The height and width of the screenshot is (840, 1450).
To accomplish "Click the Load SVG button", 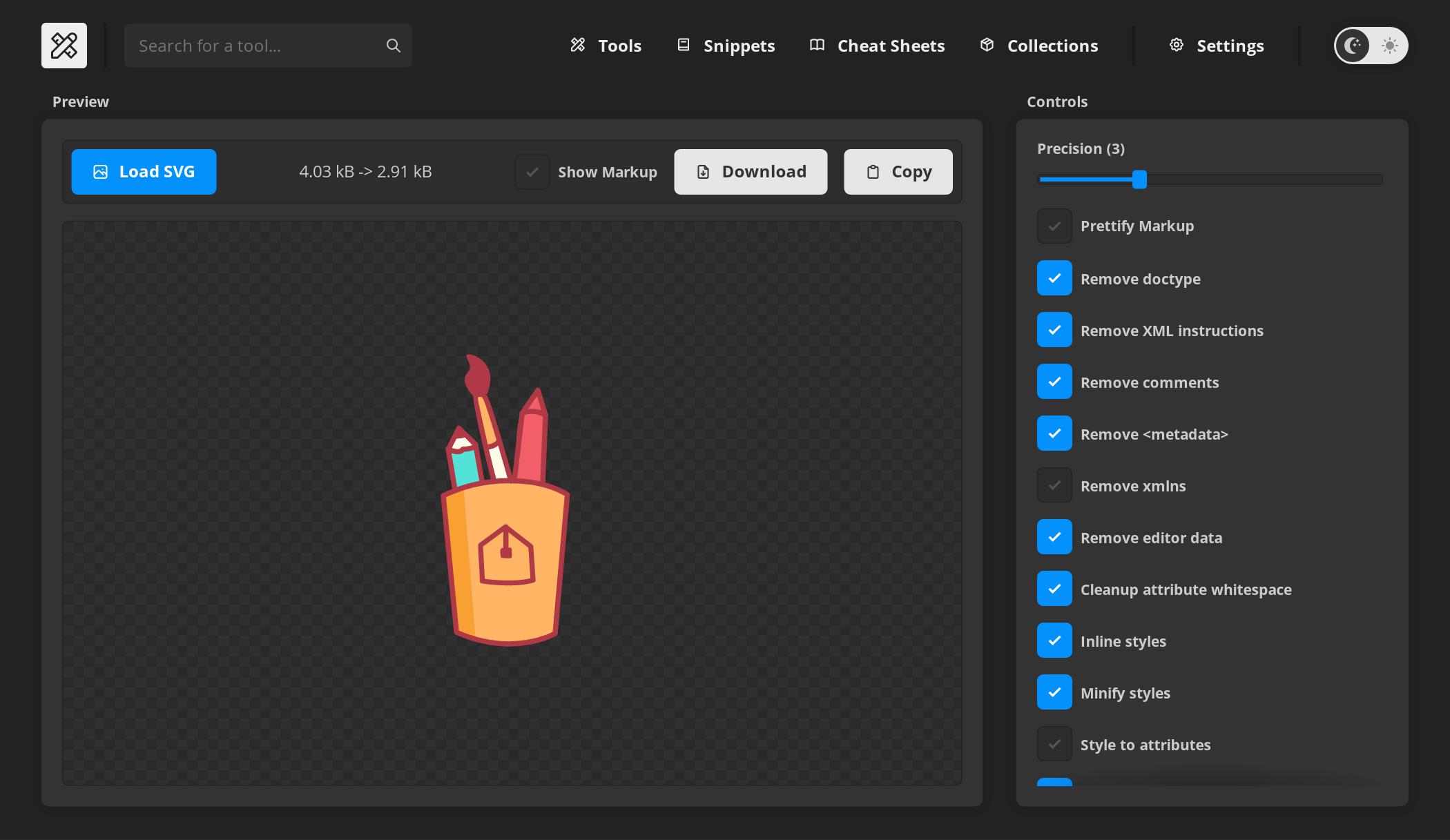I will pos(144,171).
